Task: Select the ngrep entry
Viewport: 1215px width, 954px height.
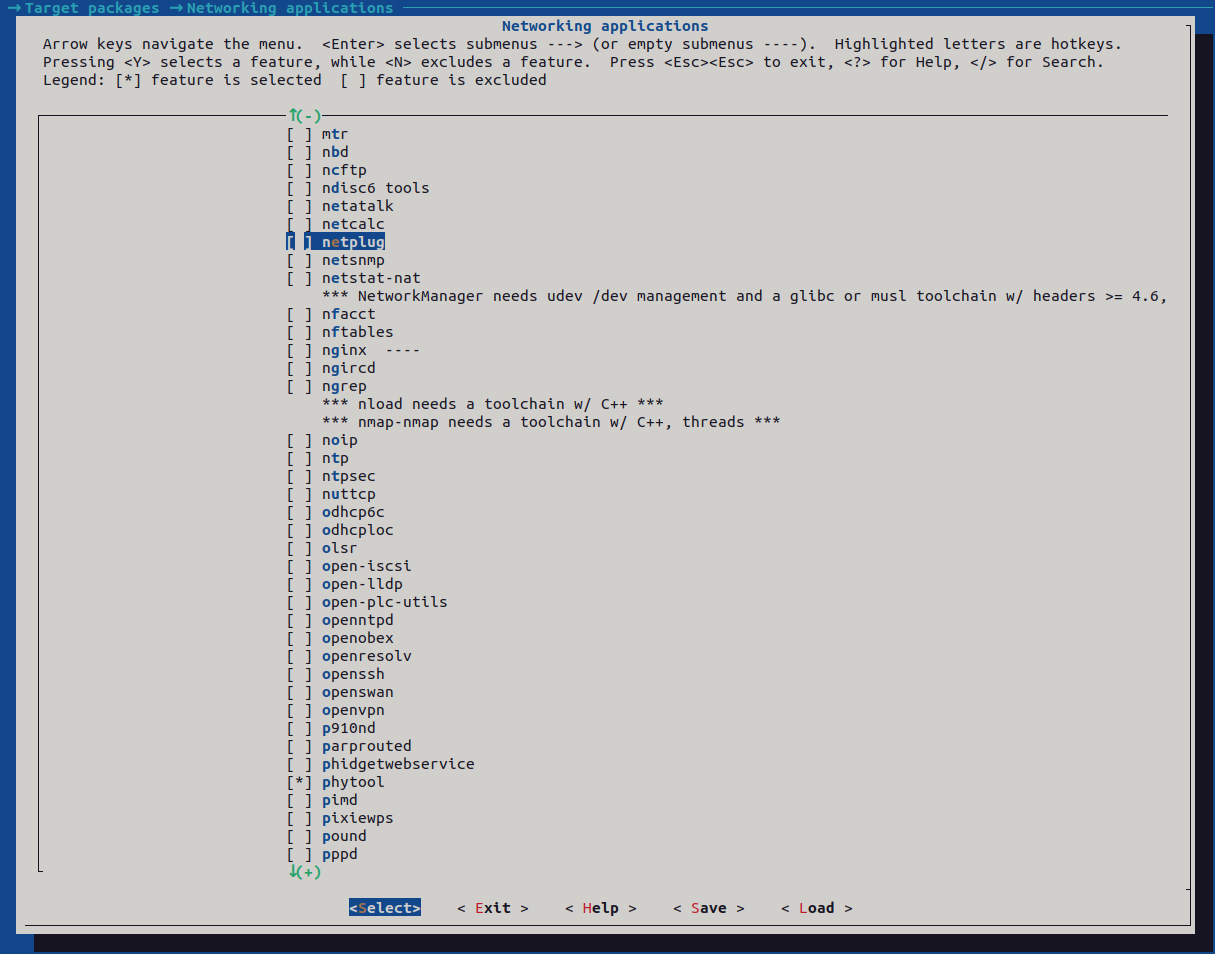Action: pyautogui.click(x=344, y=386)
